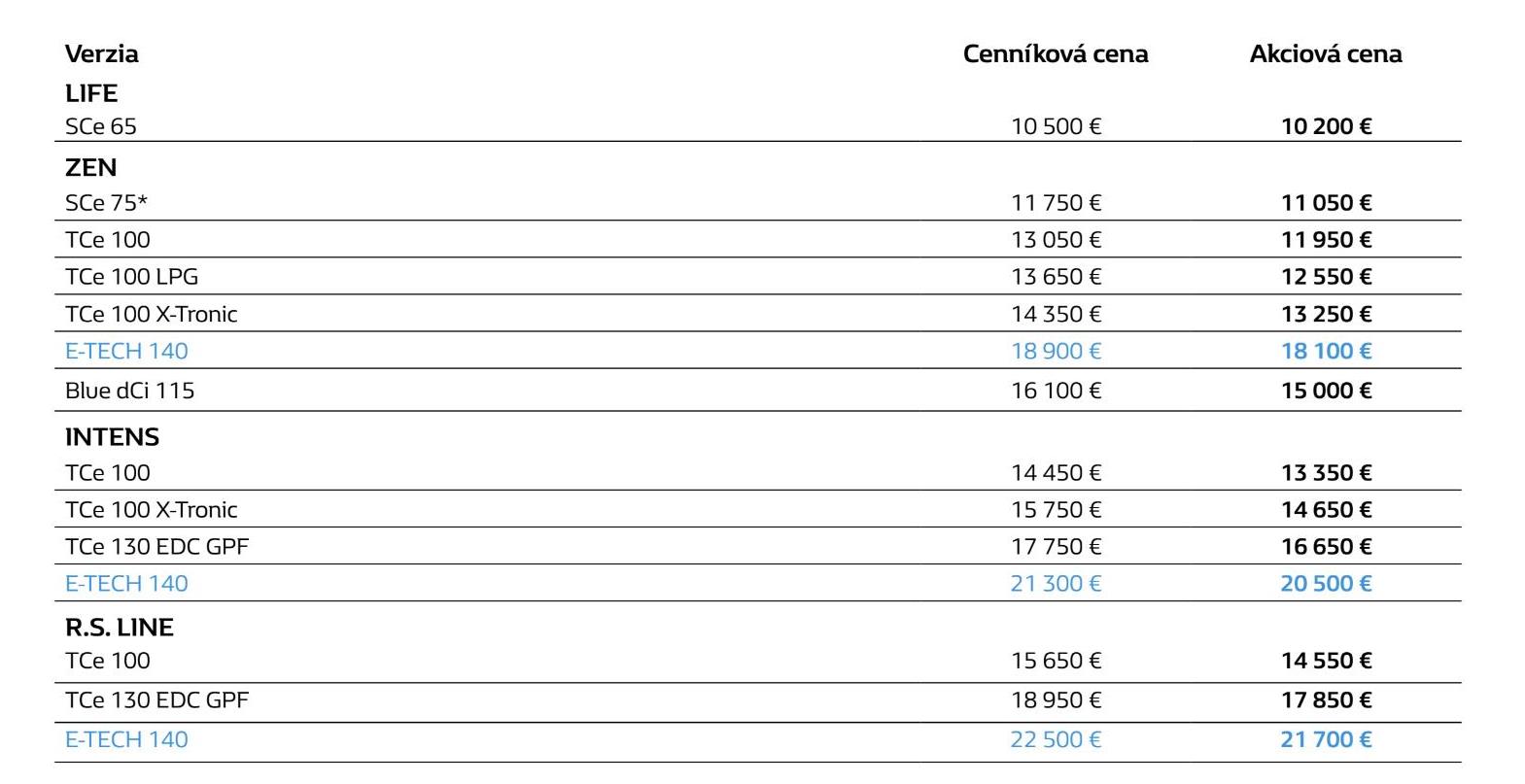Click the ZEN section heading
This screenshot has height=784, width=1525.
coord(90,168)
